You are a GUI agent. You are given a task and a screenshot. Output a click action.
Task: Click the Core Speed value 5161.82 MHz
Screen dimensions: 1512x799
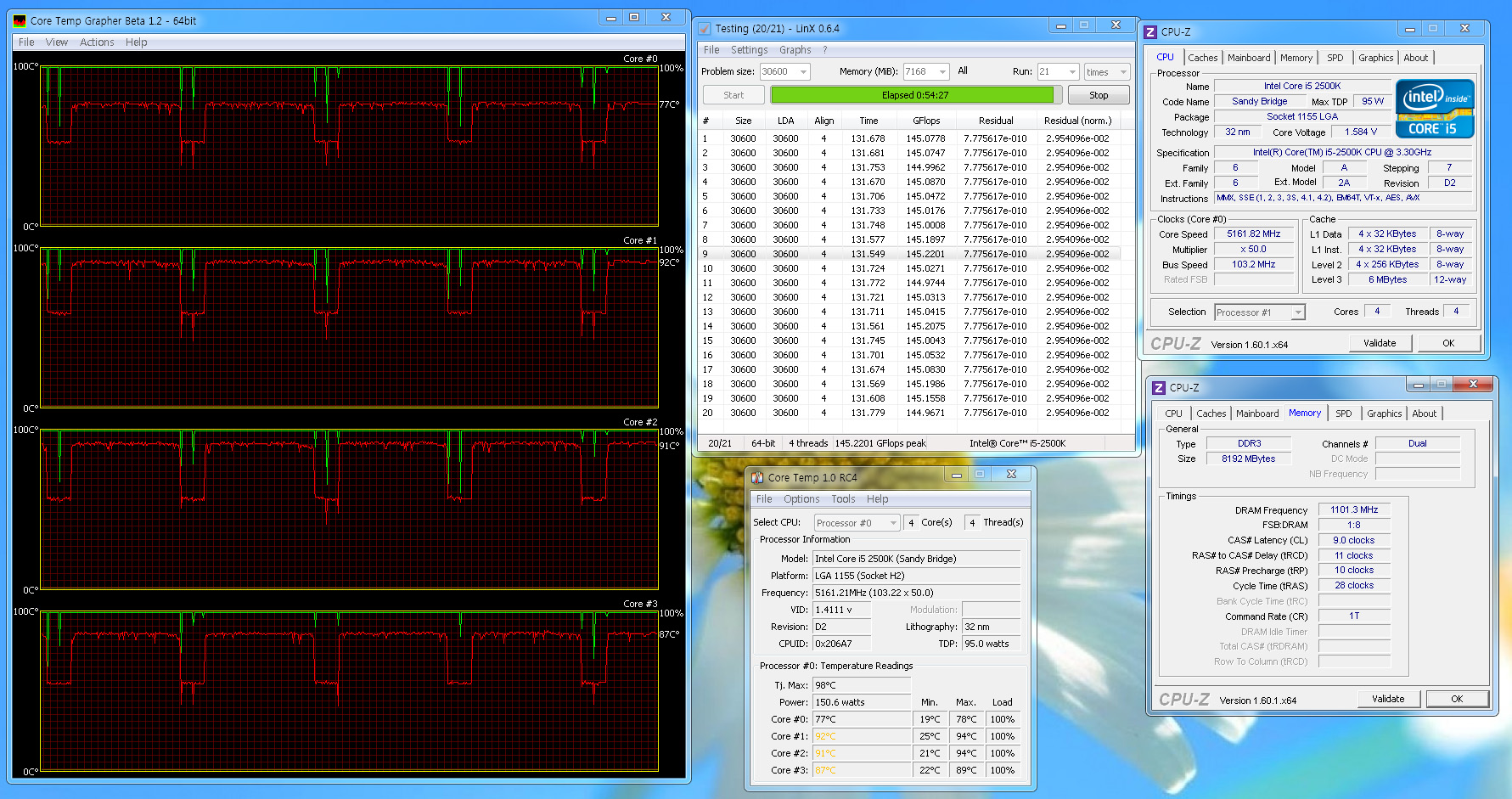tap(1253, 234)
